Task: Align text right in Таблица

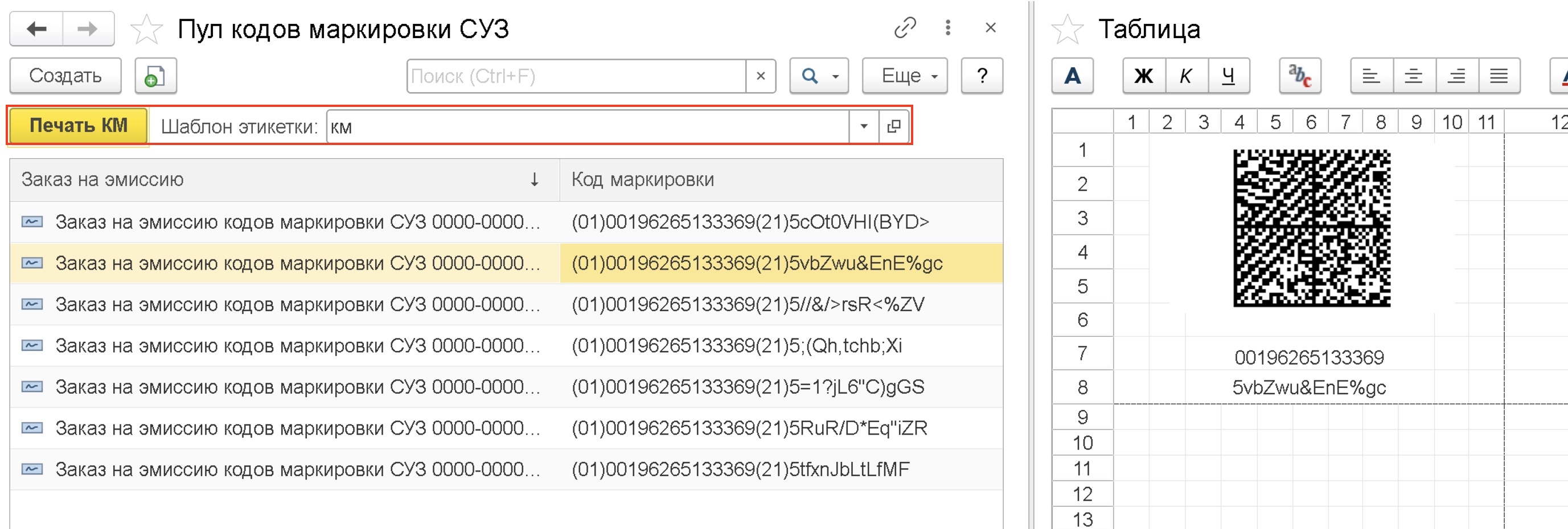Action: pos(1456,76)
